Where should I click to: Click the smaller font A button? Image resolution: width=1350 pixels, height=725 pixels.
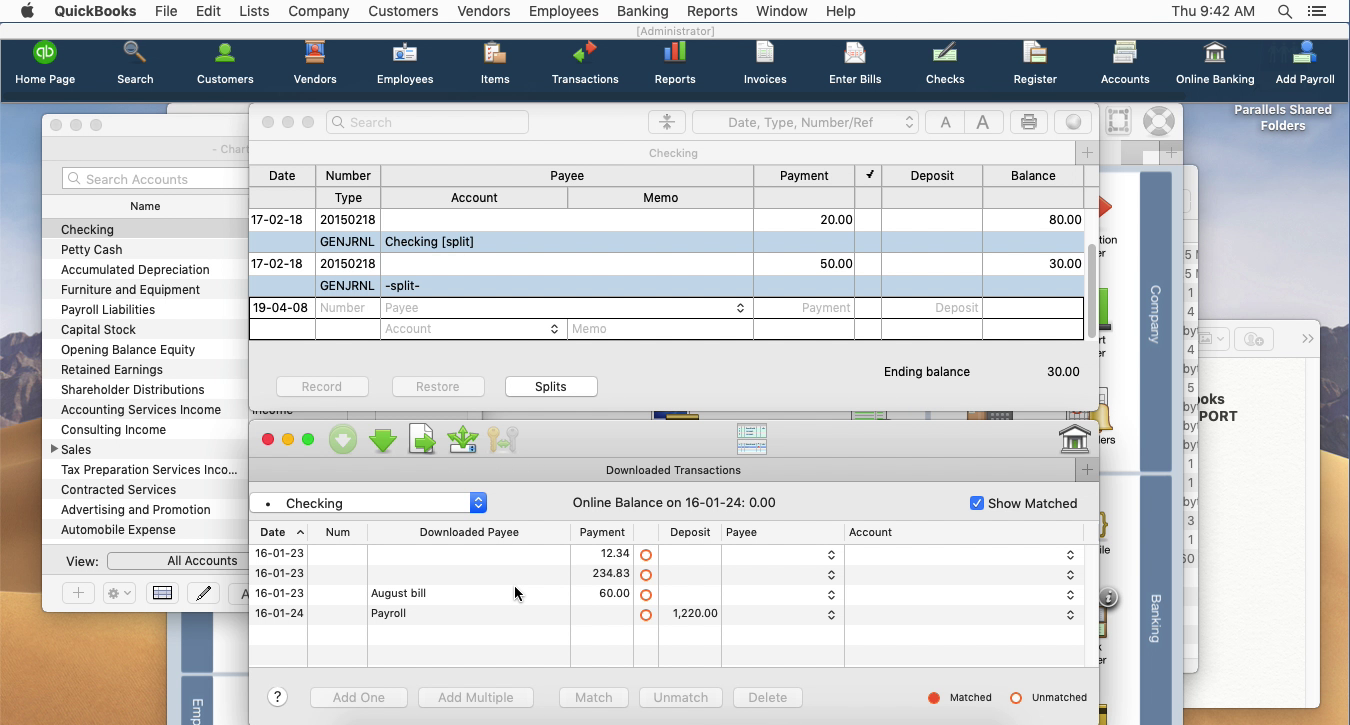point(945,122)
